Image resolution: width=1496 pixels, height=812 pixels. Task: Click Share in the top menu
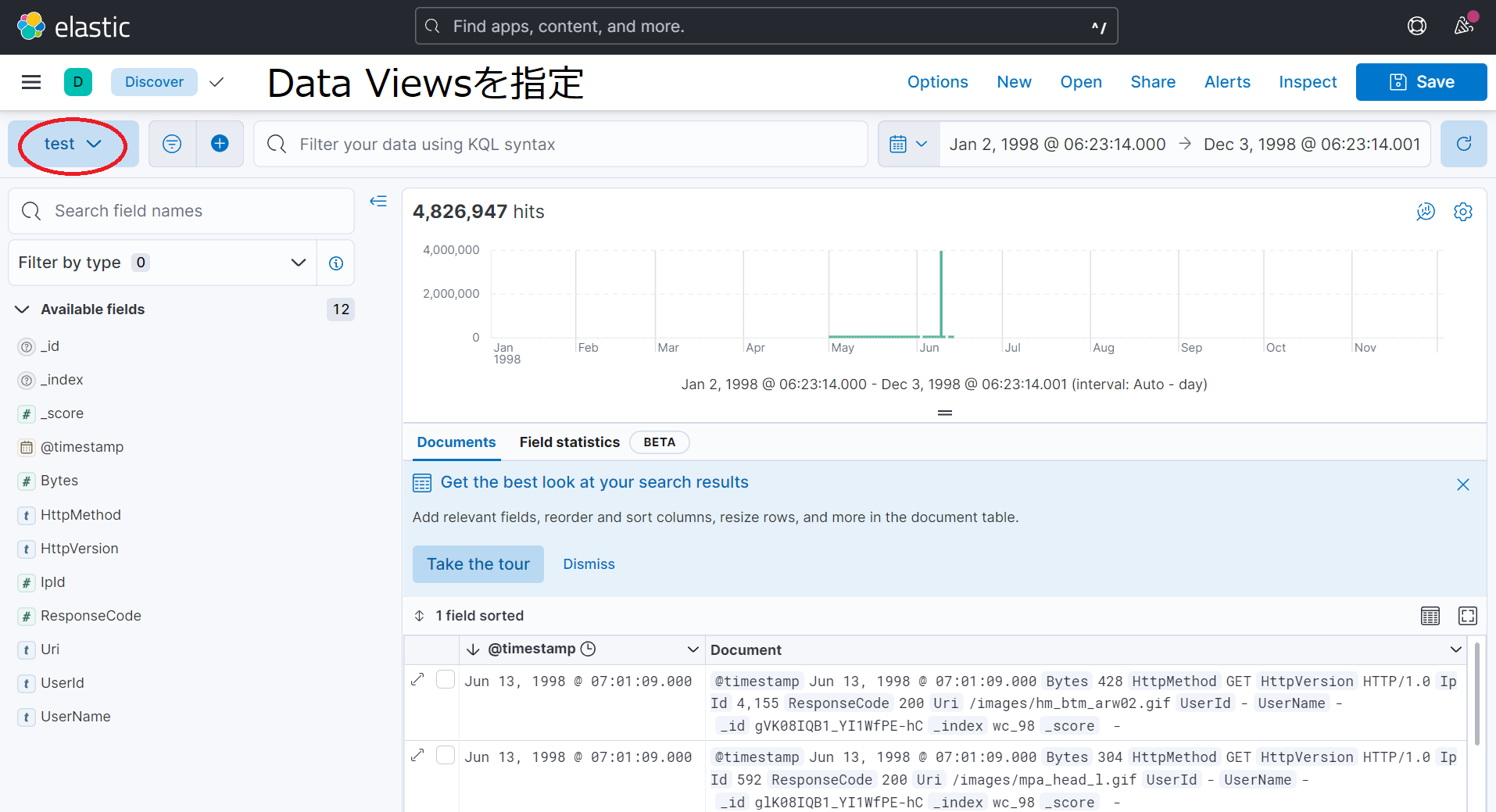[x=1153, y=82]
